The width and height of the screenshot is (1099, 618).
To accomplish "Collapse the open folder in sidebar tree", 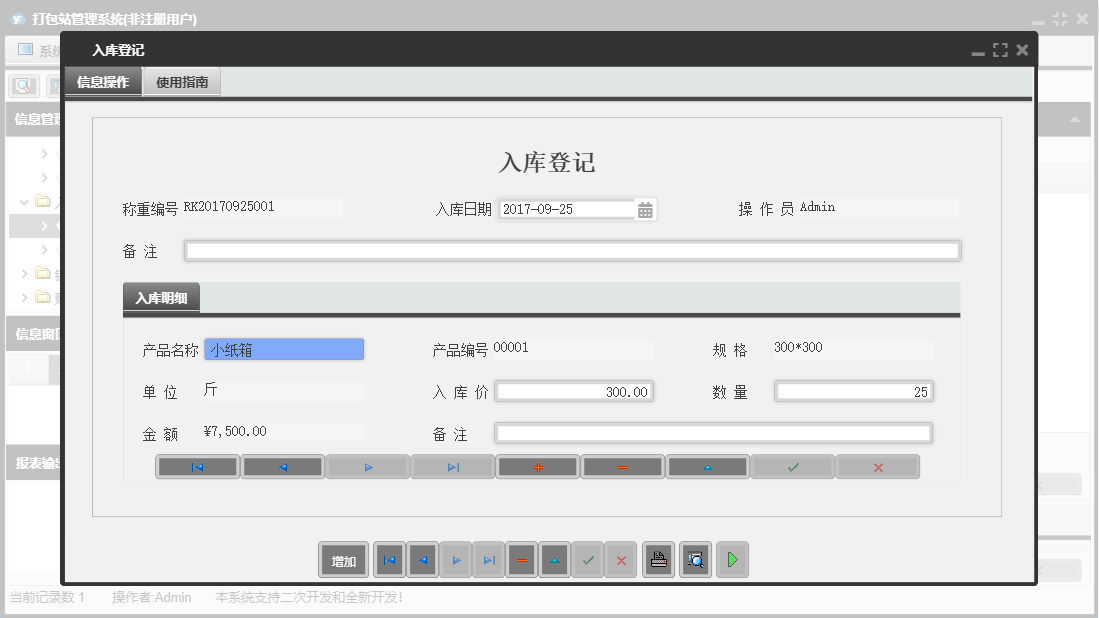I will pos(22,201).
